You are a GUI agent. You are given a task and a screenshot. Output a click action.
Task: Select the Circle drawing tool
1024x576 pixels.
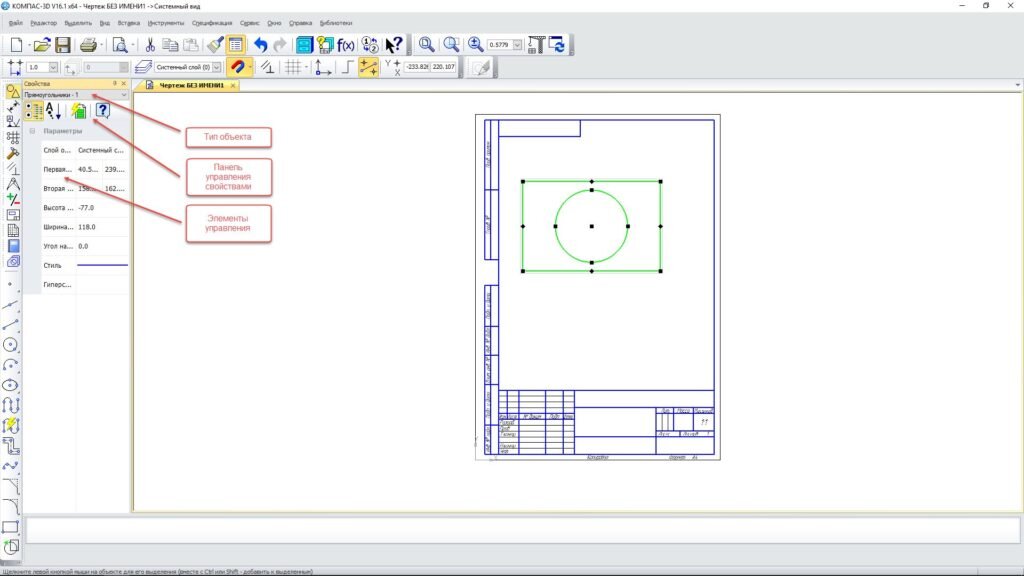tap(10, 345)
